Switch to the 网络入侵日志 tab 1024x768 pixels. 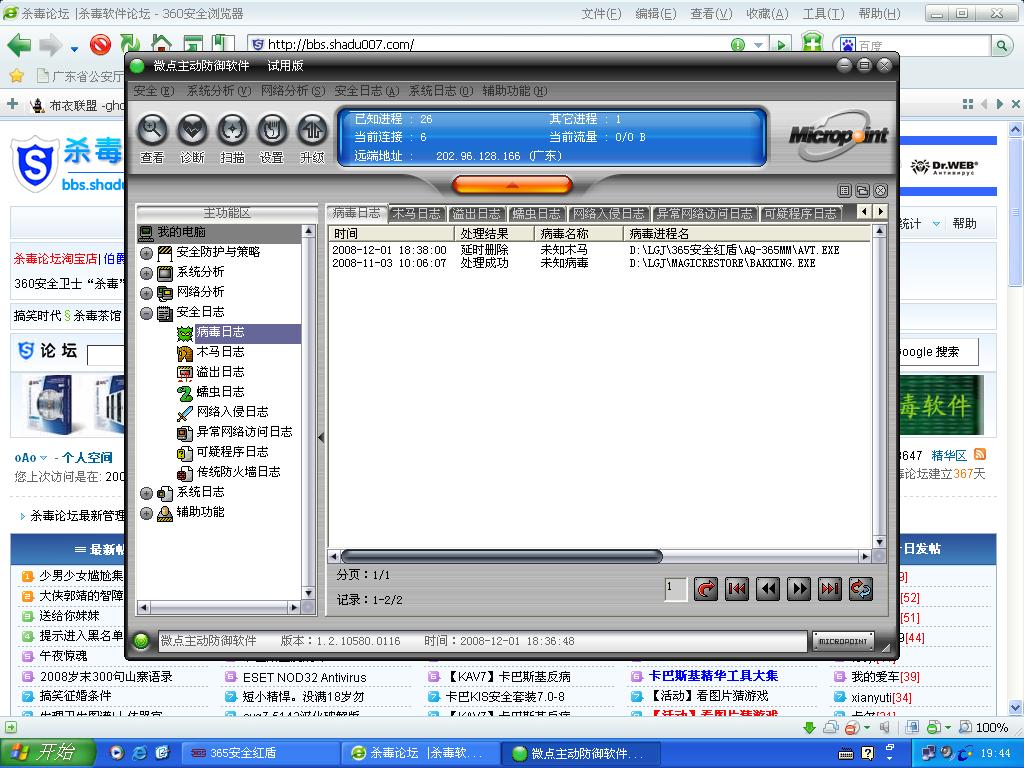[608, 214]
